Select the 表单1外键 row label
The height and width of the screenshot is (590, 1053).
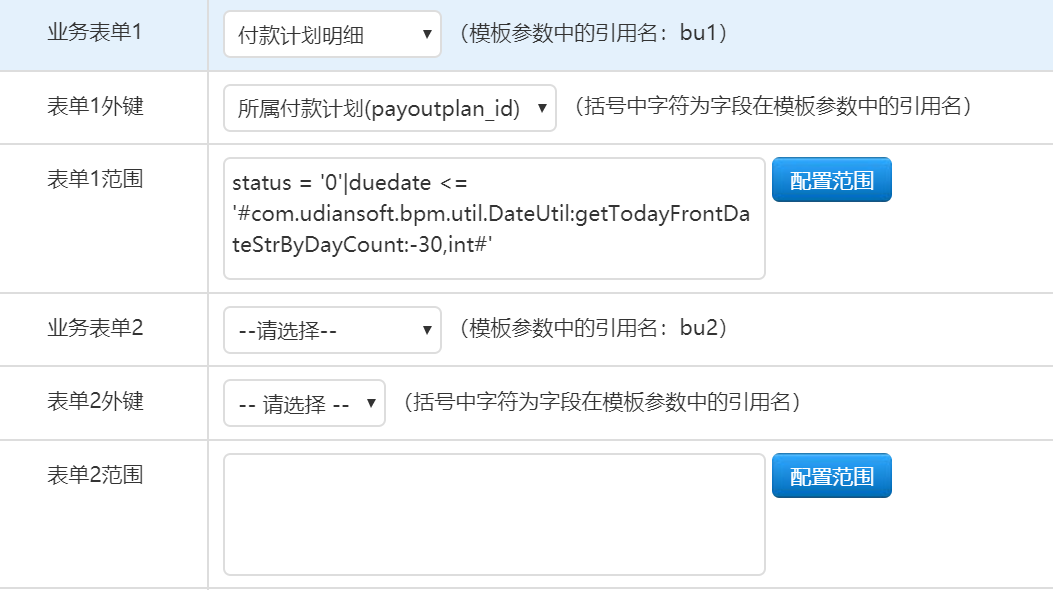(95, 106)
